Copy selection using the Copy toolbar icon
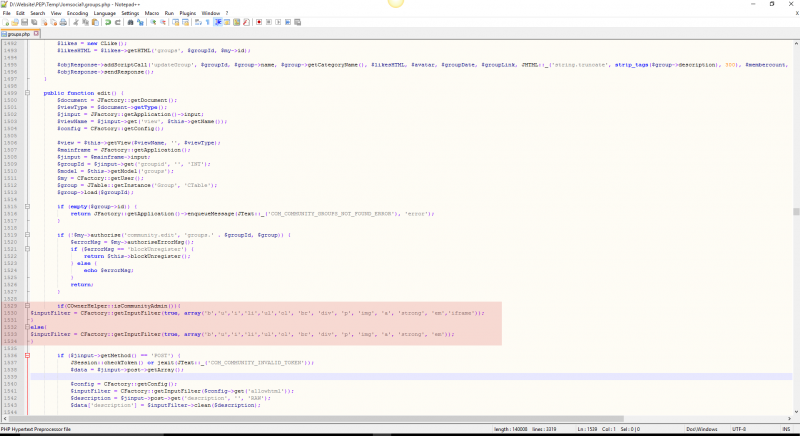Viewport: 800px width, 436px height. 85,22
